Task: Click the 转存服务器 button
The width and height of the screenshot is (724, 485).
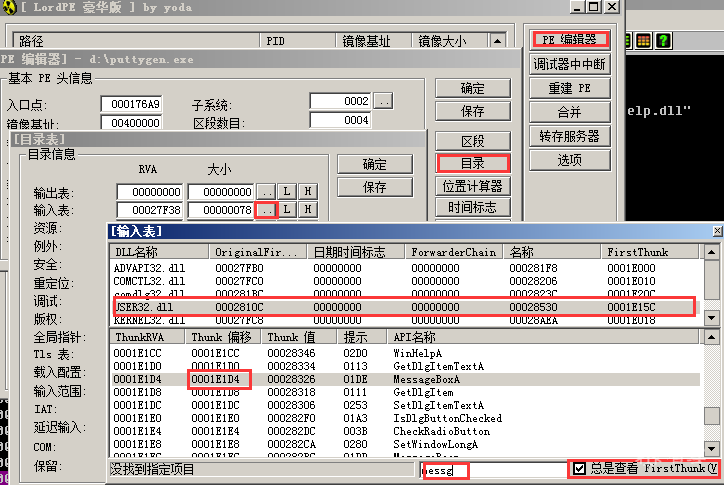Action: click(570, 136)
